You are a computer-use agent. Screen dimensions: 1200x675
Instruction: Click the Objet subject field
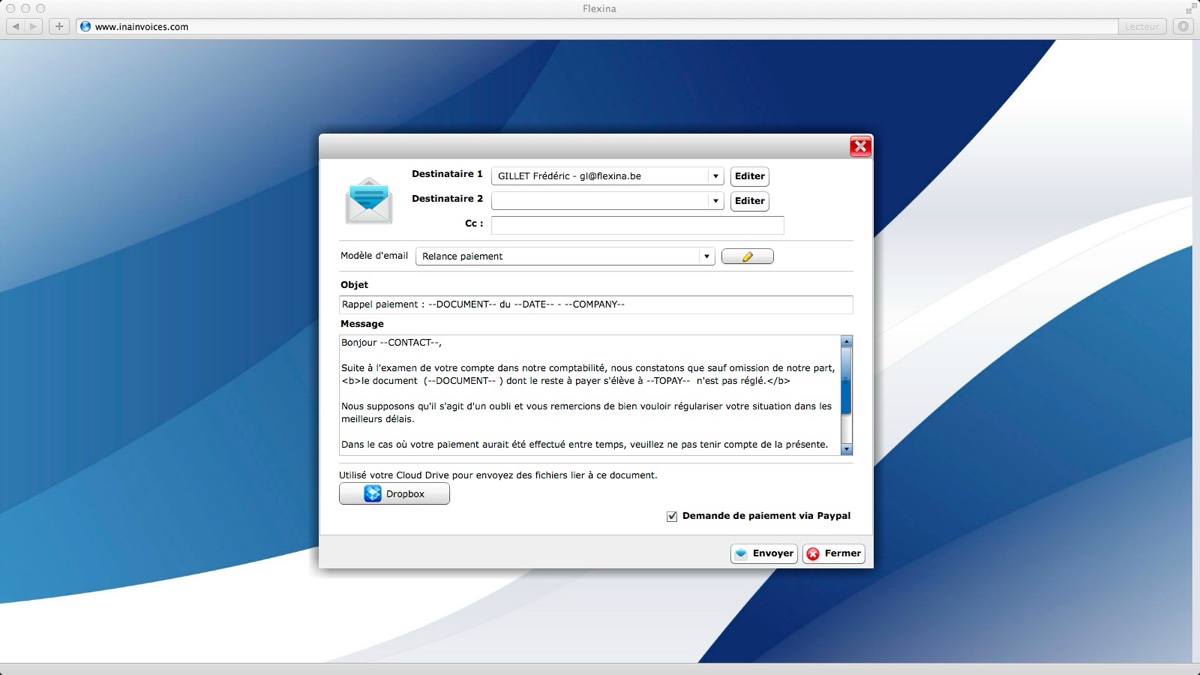tap(596, 304)
